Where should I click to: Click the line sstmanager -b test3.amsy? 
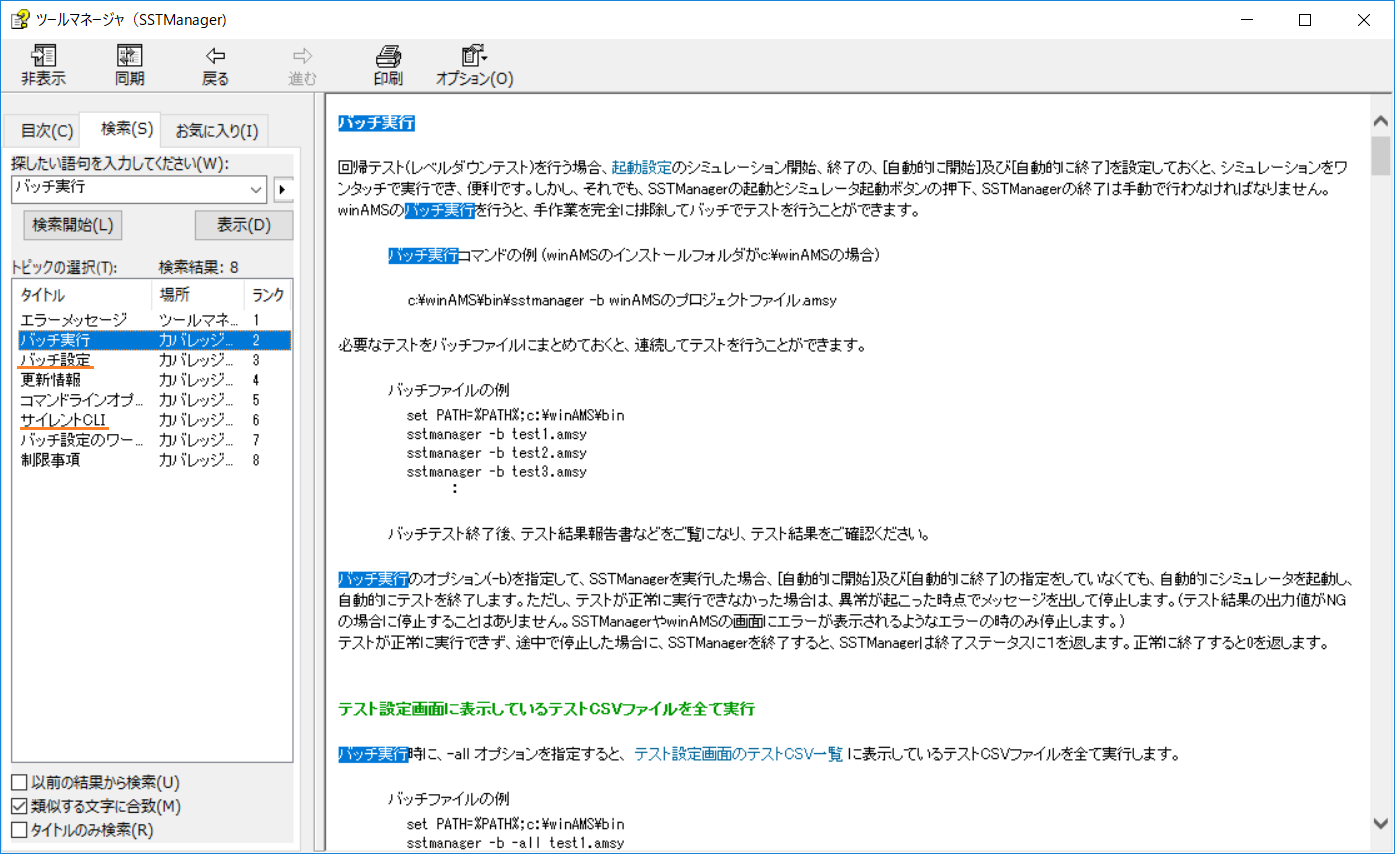[497, 471]
